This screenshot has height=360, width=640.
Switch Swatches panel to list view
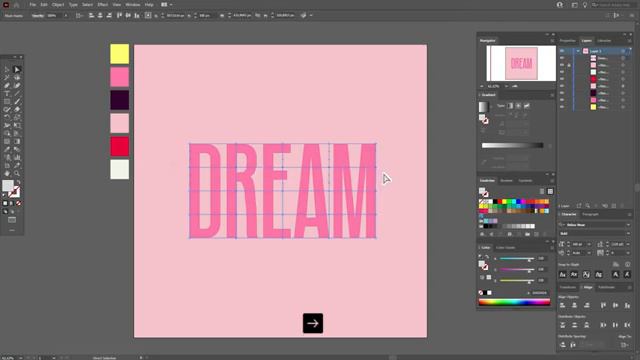[x=542, y=191]
